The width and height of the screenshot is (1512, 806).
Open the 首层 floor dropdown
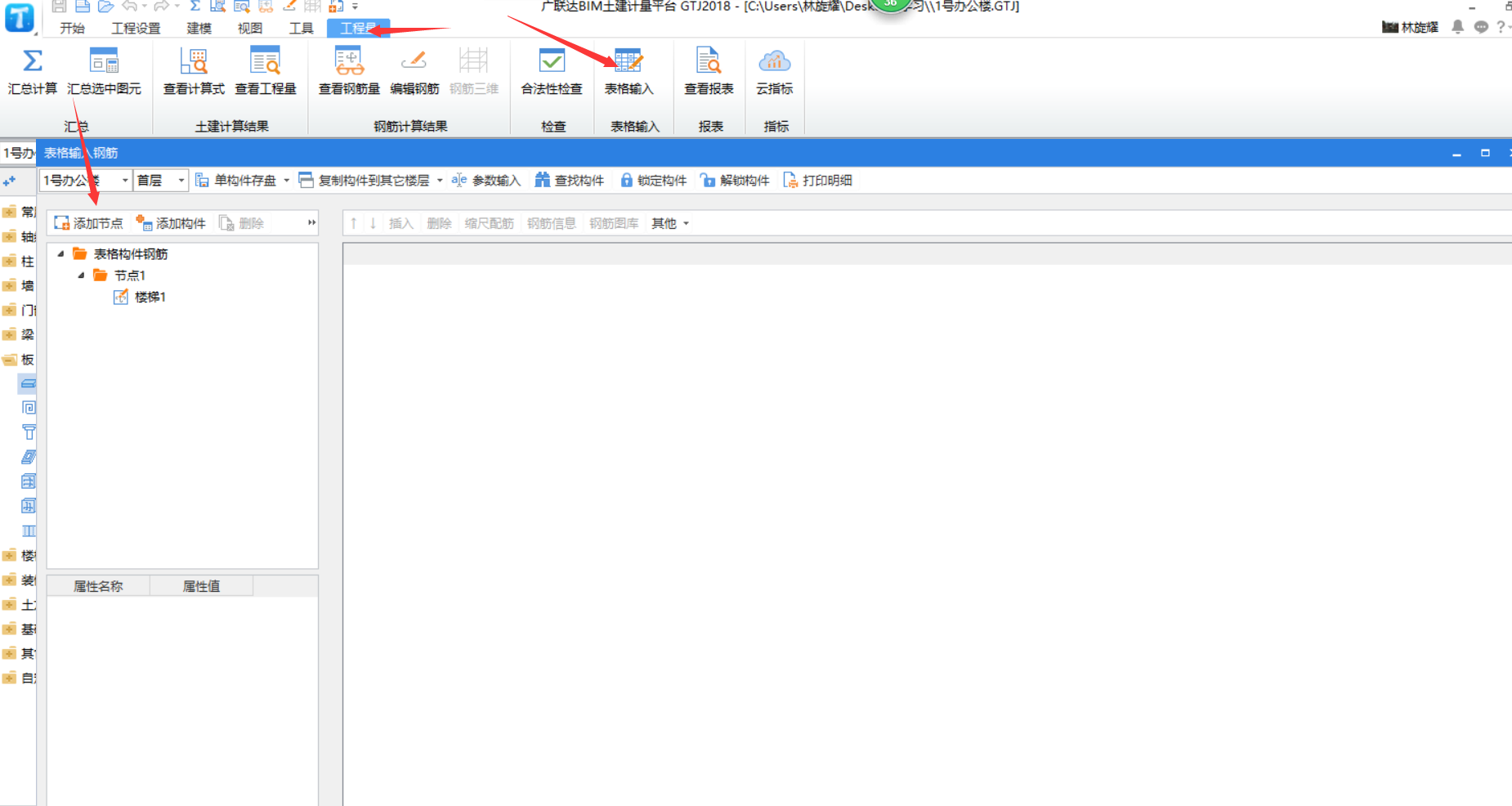pos(181,181)
